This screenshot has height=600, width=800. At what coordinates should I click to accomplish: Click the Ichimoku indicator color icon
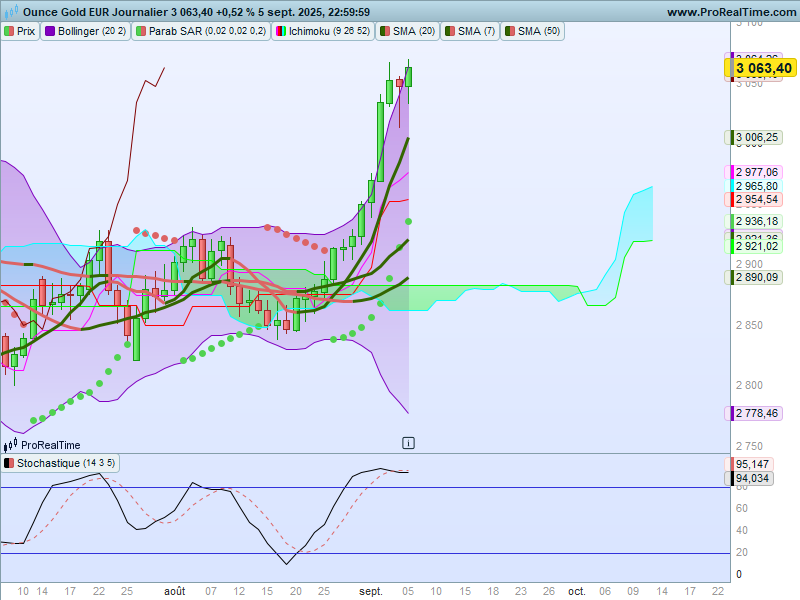pos(281,31)
